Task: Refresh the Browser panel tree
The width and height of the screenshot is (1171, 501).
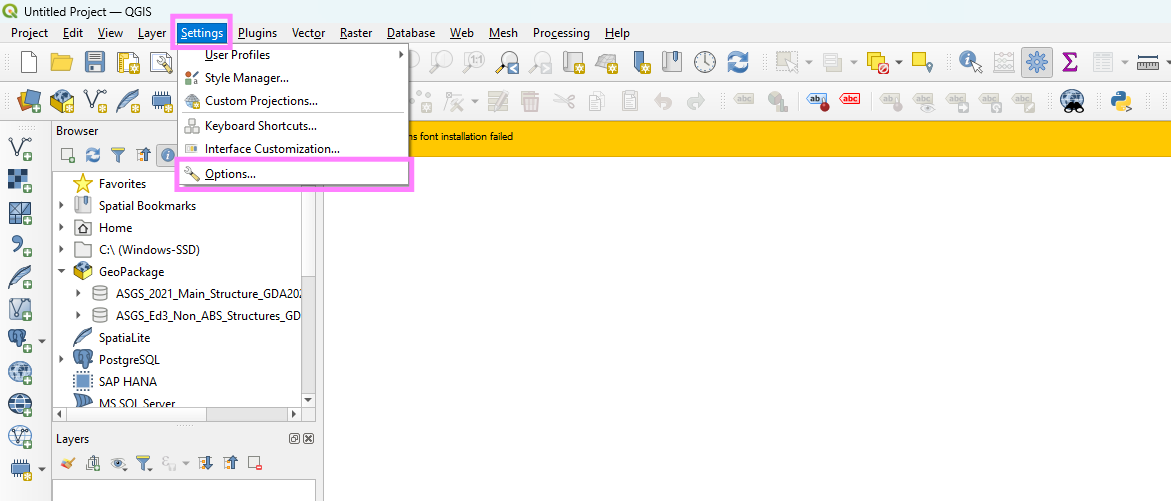Action: point(93,155)
